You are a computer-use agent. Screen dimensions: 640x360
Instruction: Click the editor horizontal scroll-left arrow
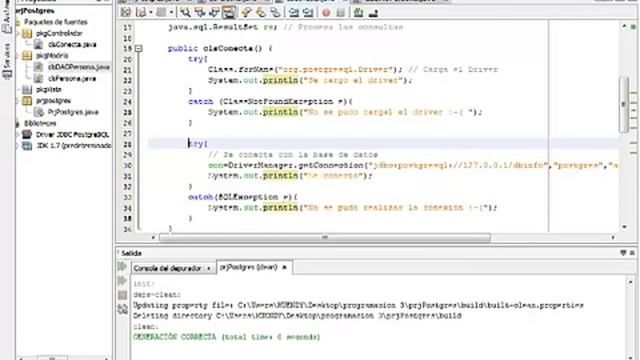(x=153, y=237)
